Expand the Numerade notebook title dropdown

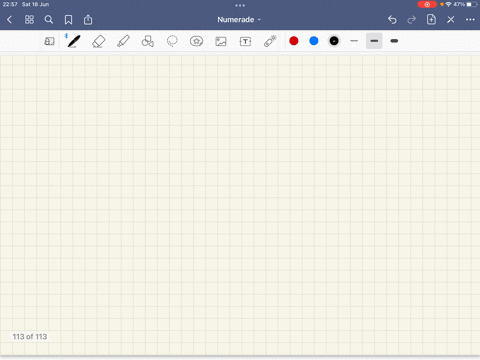click(239, 20)
